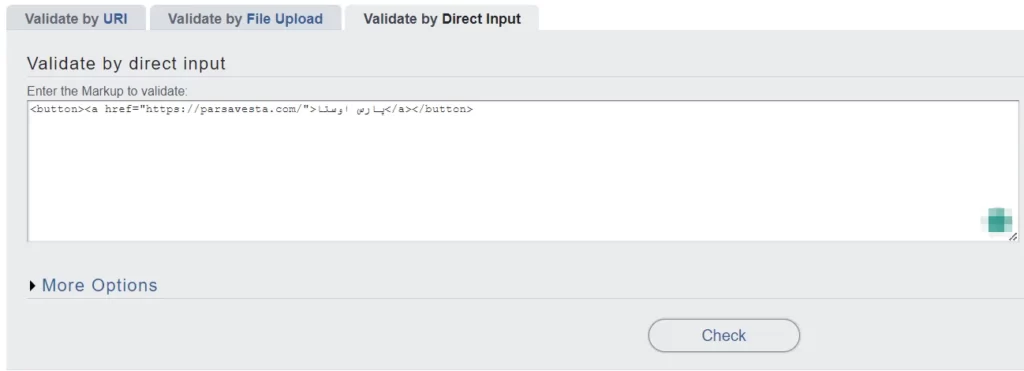Open More Options by its label text
Screen dimensions: 1024x371
(99, 285)
